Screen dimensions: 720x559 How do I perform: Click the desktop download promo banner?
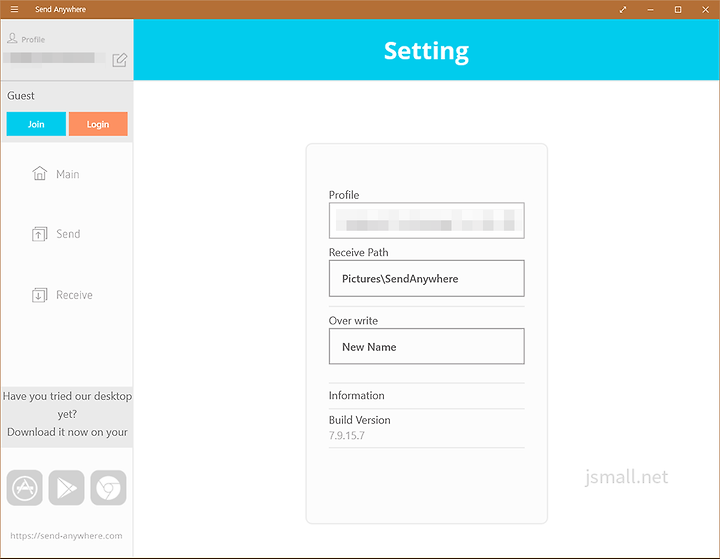(67, 415)
